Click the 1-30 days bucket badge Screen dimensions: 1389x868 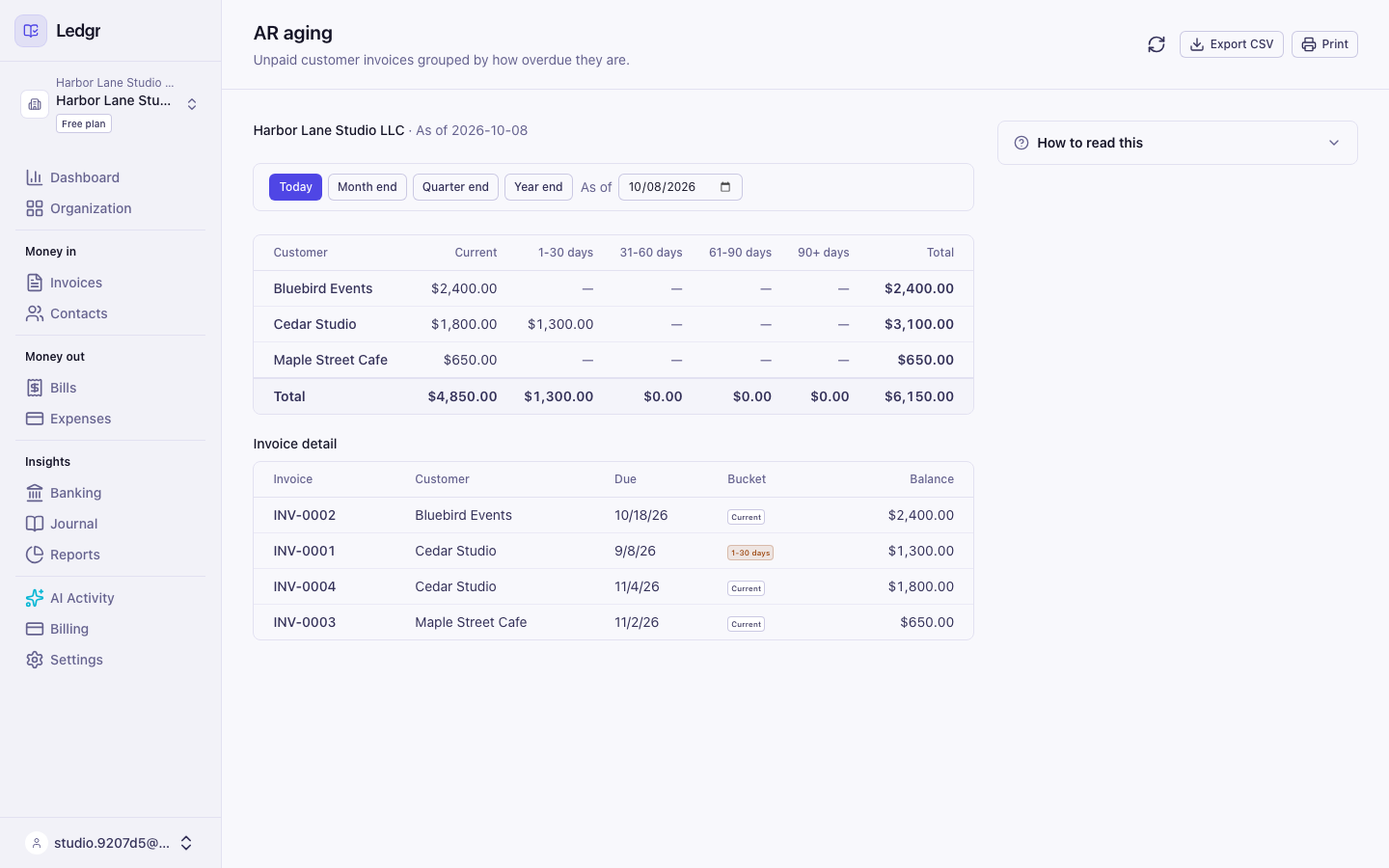click(750, 553)
